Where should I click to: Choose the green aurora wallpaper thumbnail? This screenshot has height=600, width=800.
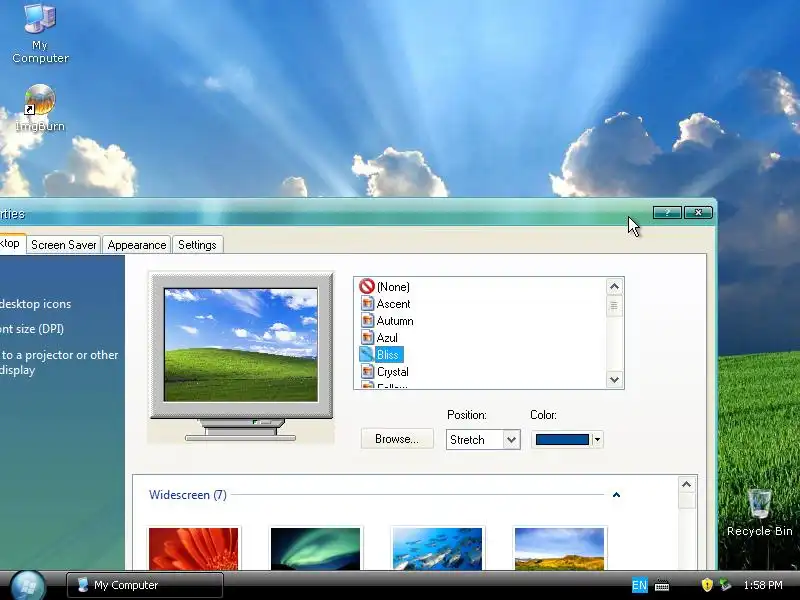click(315, 549)
